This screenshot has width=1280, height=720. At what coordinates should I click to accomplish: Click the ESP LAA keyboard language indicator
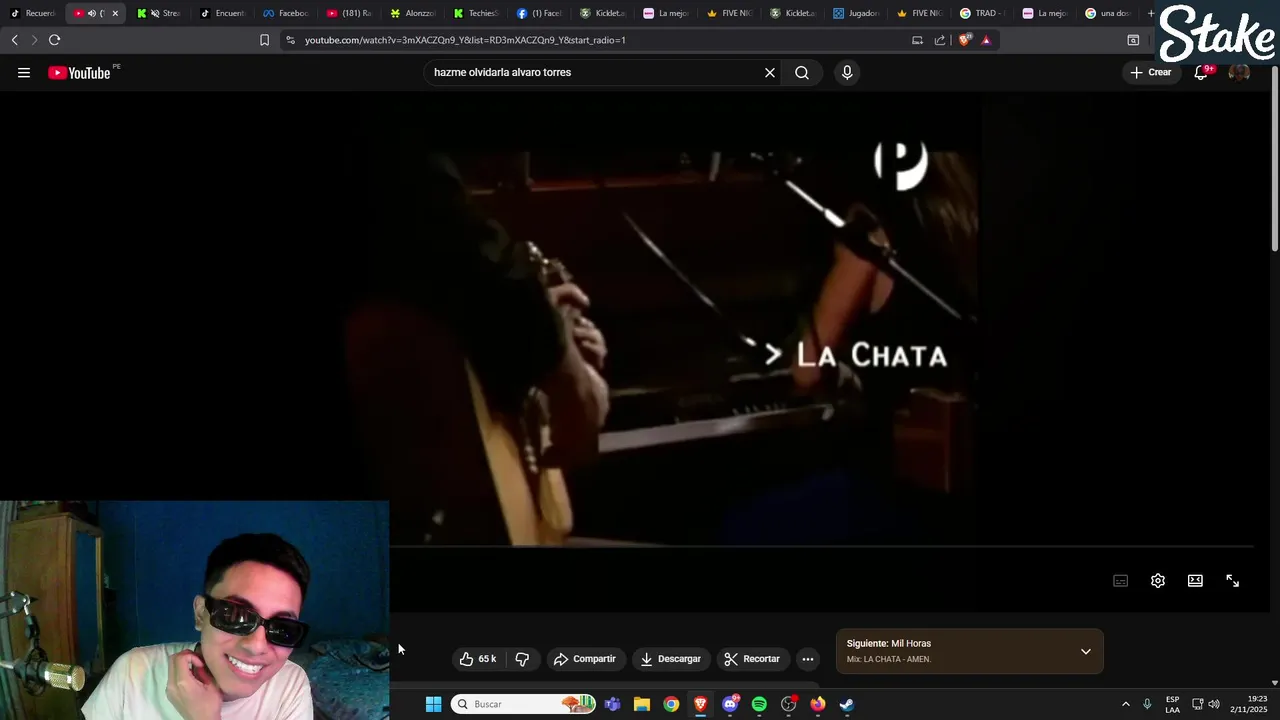pyautogui.click(x=1172, y=704)
